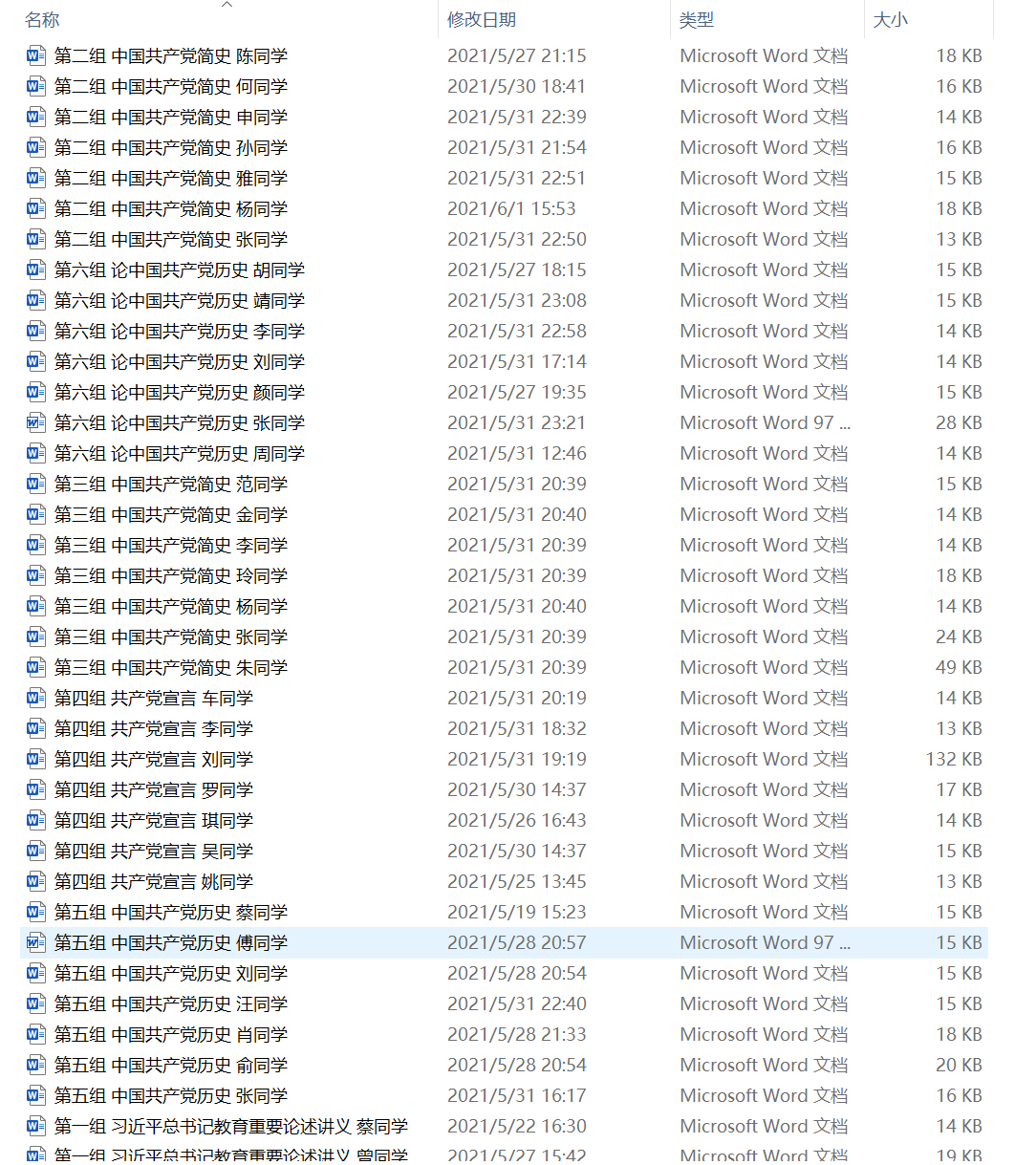Viewport: 1036px width, 1165px height.
Task: Click Word icon of 第一组 蔡同学 file
Action: click(36, 1127)
